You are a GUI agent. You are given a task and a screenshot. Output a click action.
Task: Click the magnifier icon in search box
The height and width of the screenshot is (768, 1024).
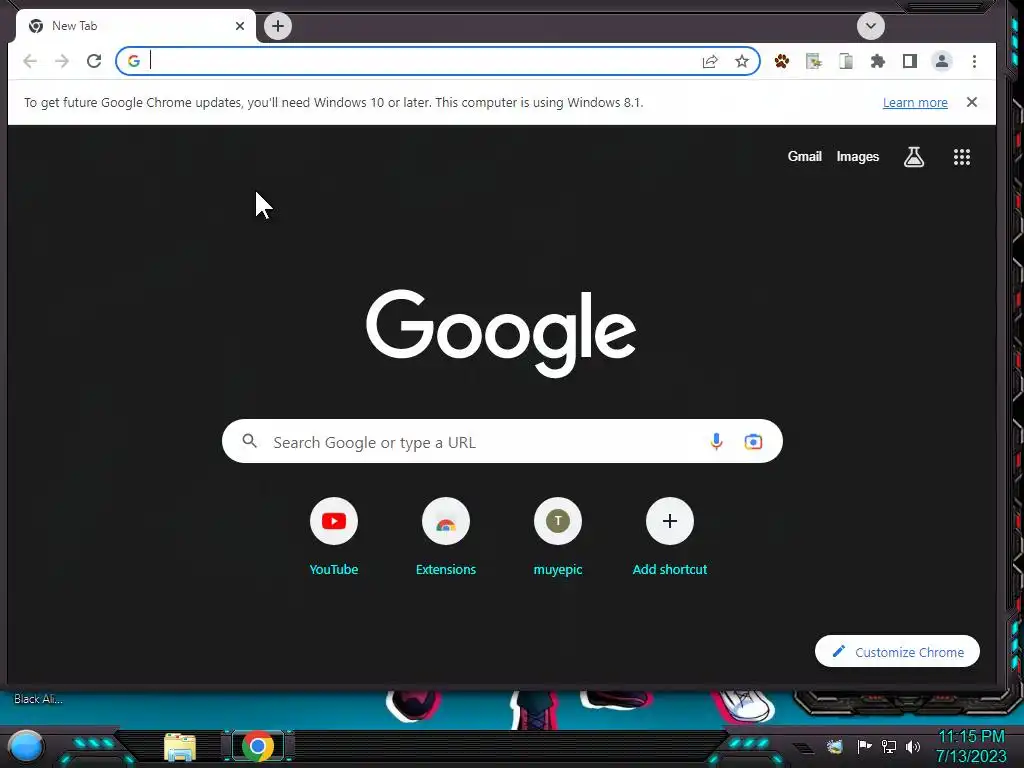[249, 441]
